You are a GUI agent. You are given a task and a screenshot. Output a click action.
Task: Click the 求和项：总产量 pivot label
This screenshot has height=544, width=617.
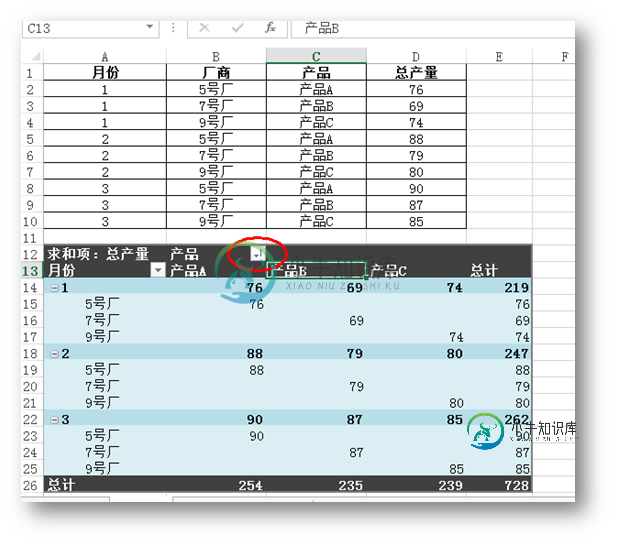98,254
